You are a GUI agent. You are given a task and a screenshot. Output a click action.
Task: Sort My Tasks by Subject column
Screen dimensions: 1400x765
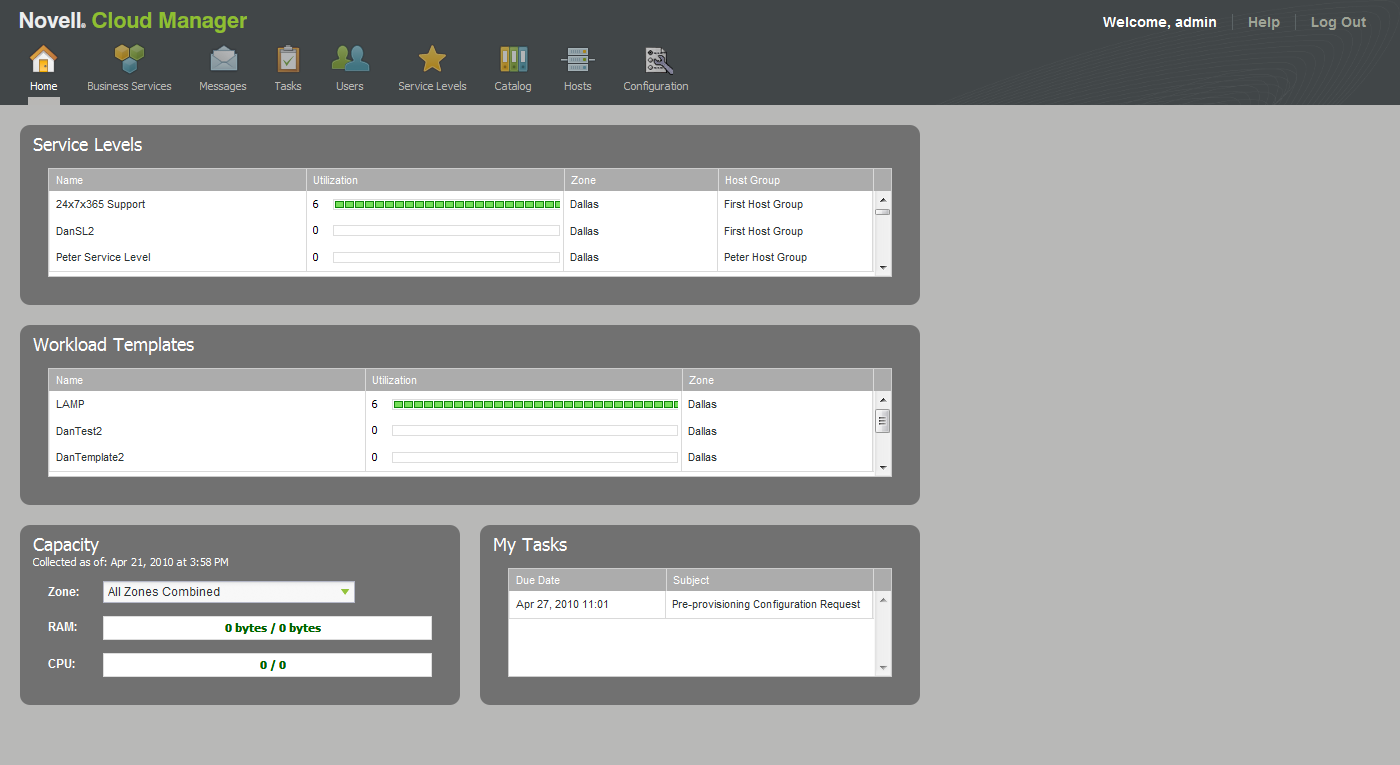point(770,580)
